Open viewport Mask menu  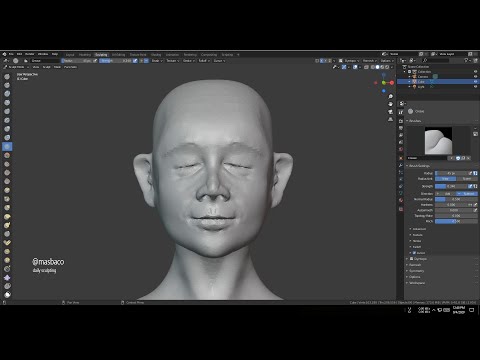click(57, 67)
